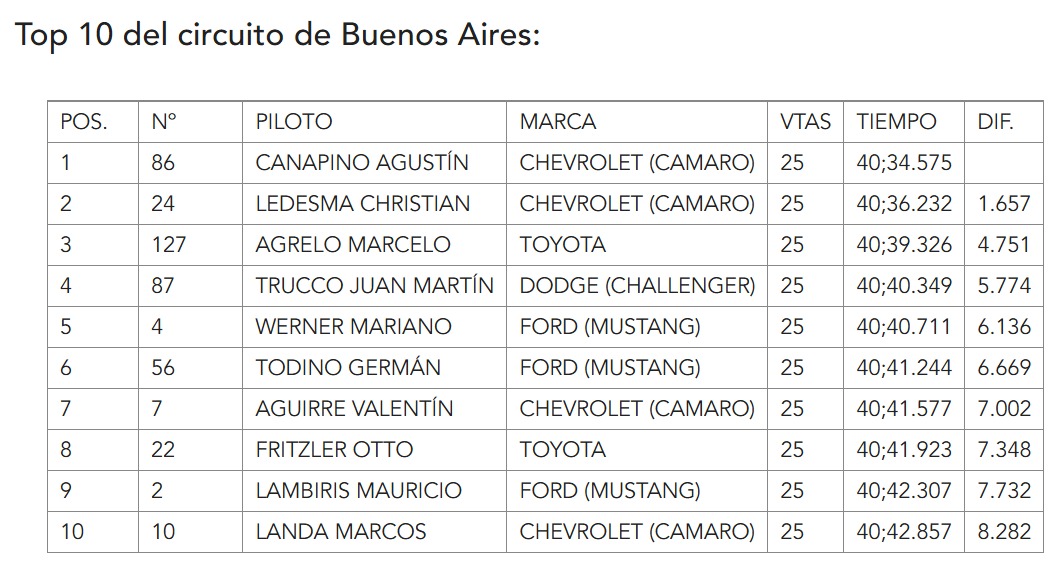Select the MARCA column header
The image size is (1061, 578).
[x=558, y=122]
